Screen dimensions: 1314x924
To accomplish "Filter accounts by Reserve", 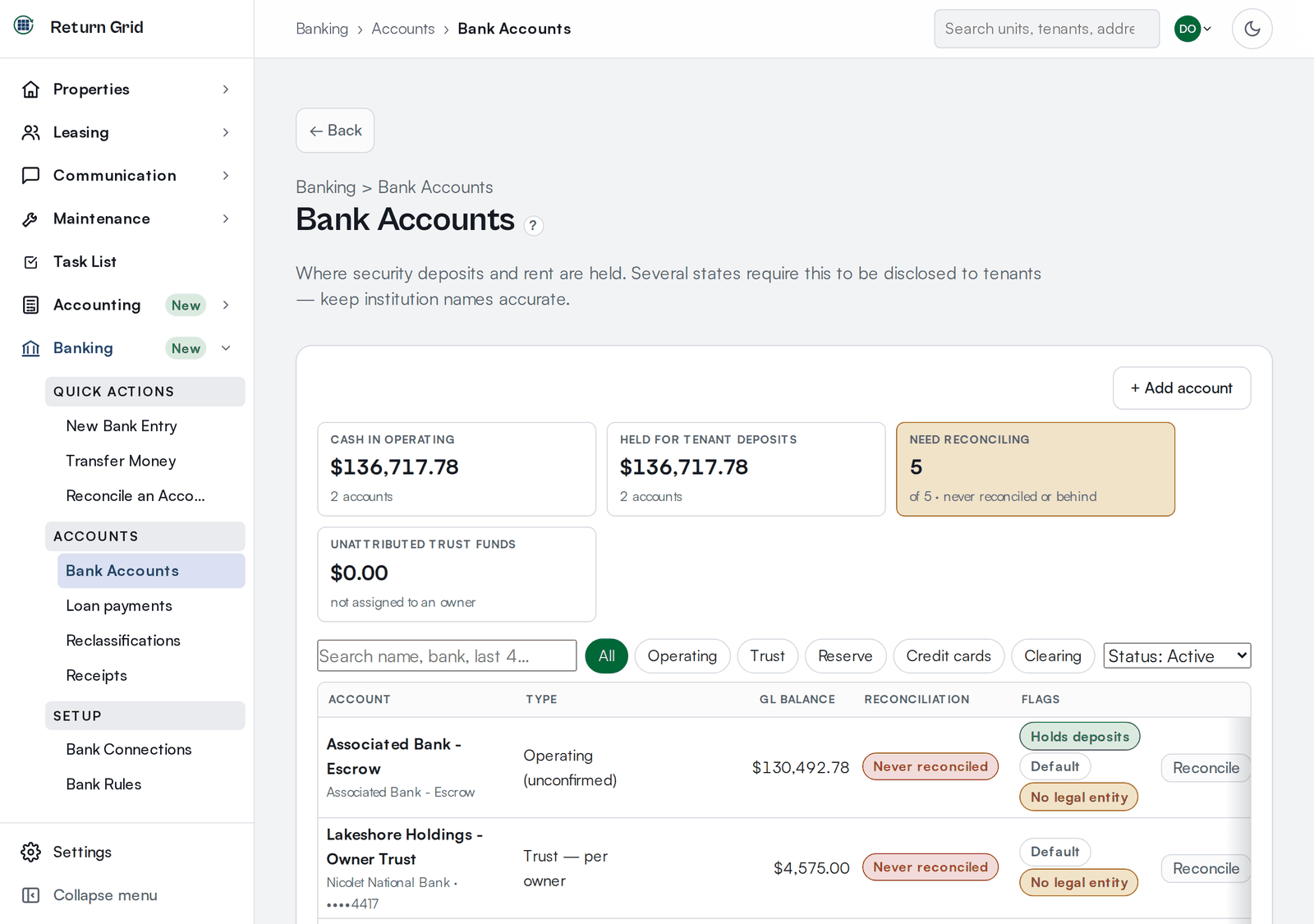I will (845, 655).
